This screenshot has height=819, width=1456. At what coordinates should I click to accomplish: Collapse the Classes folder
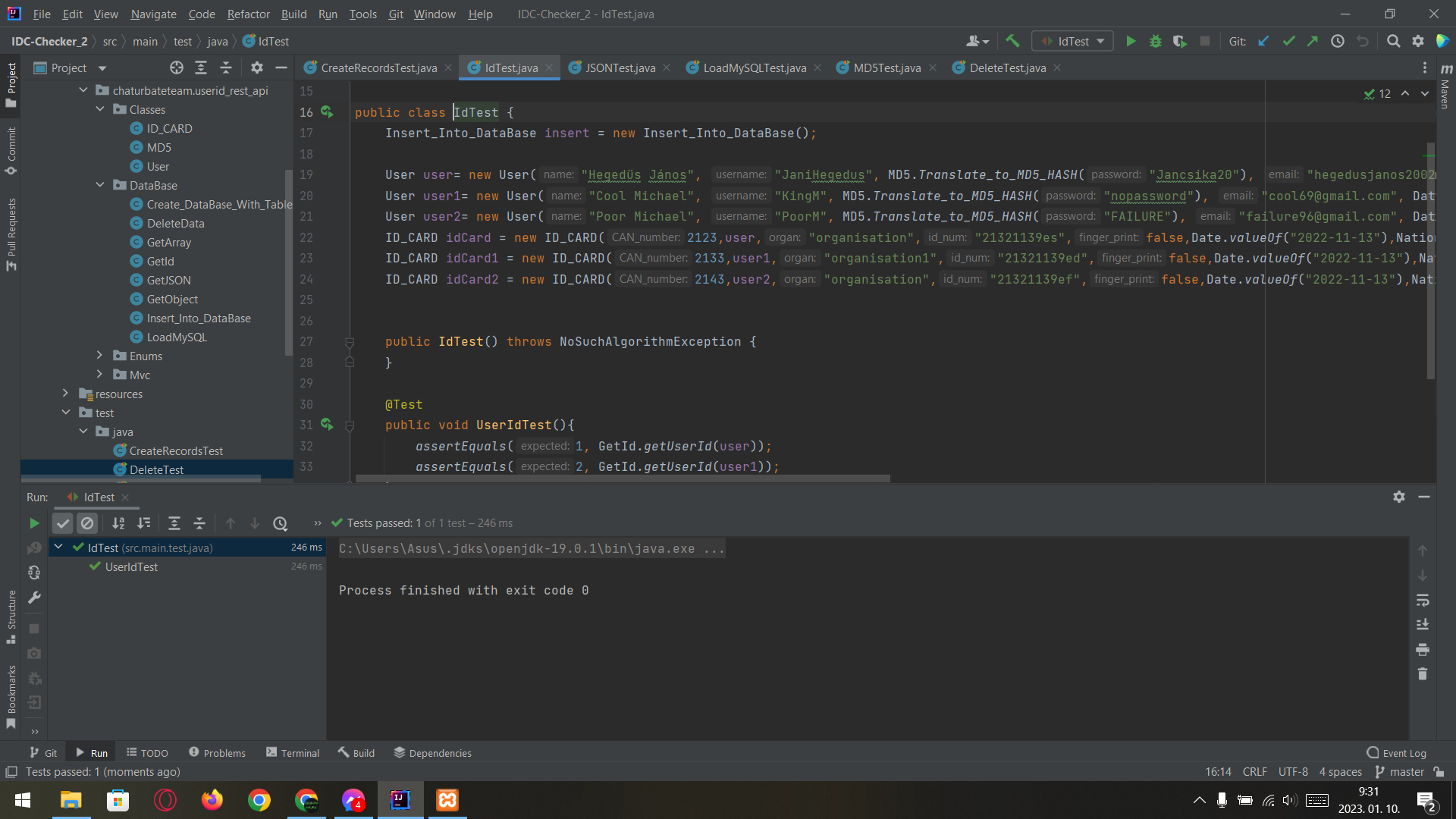point(100,109)
